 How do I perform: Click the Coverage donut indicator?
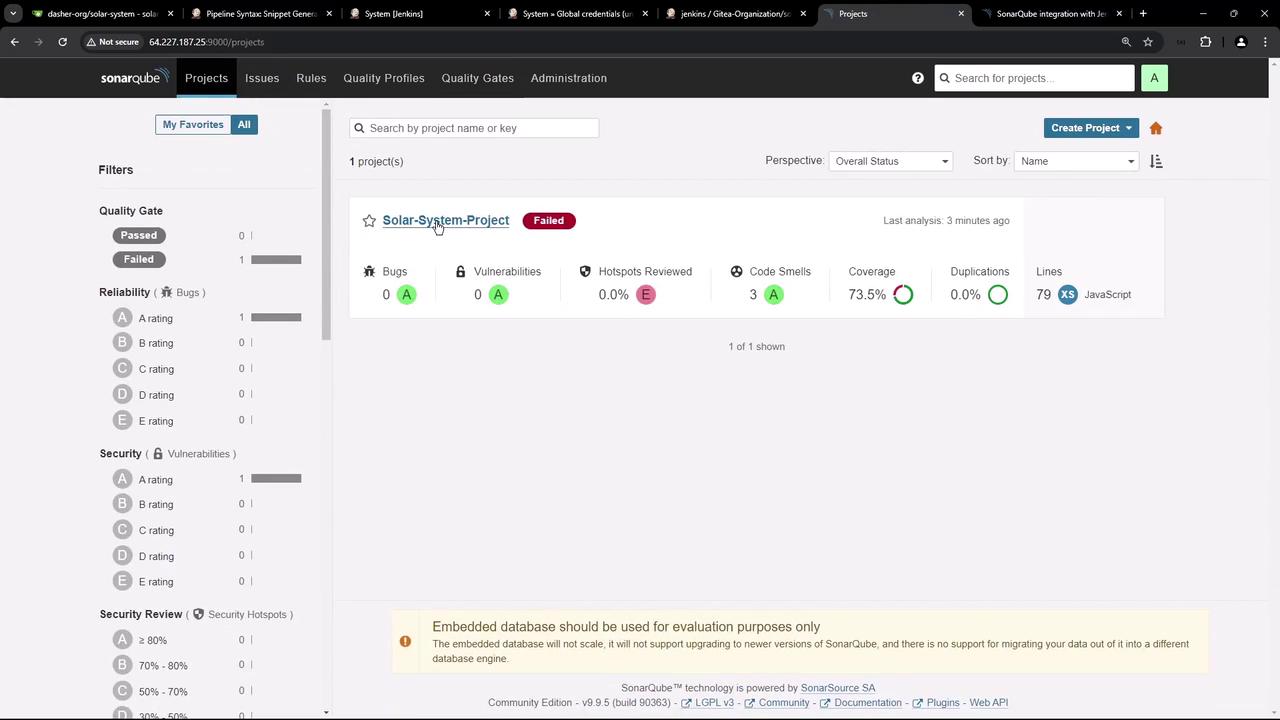point(903,295)
